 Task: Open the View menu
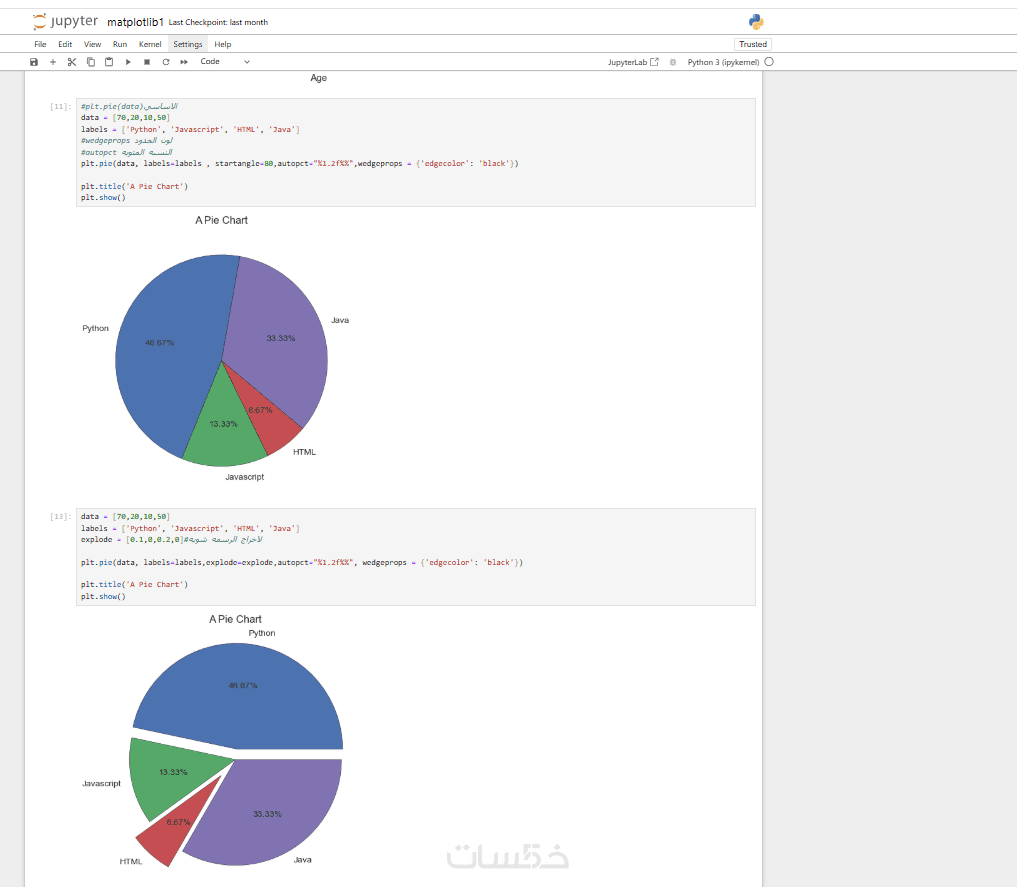92,44
